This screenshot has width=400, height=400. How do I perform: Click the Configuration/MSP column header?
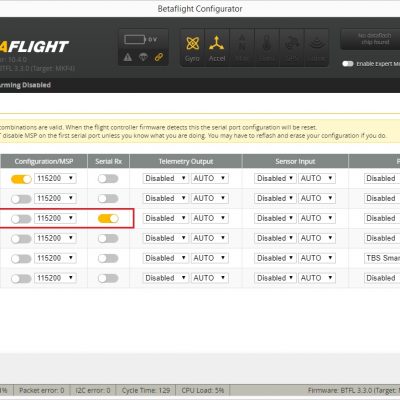click(x=44, y=161)
